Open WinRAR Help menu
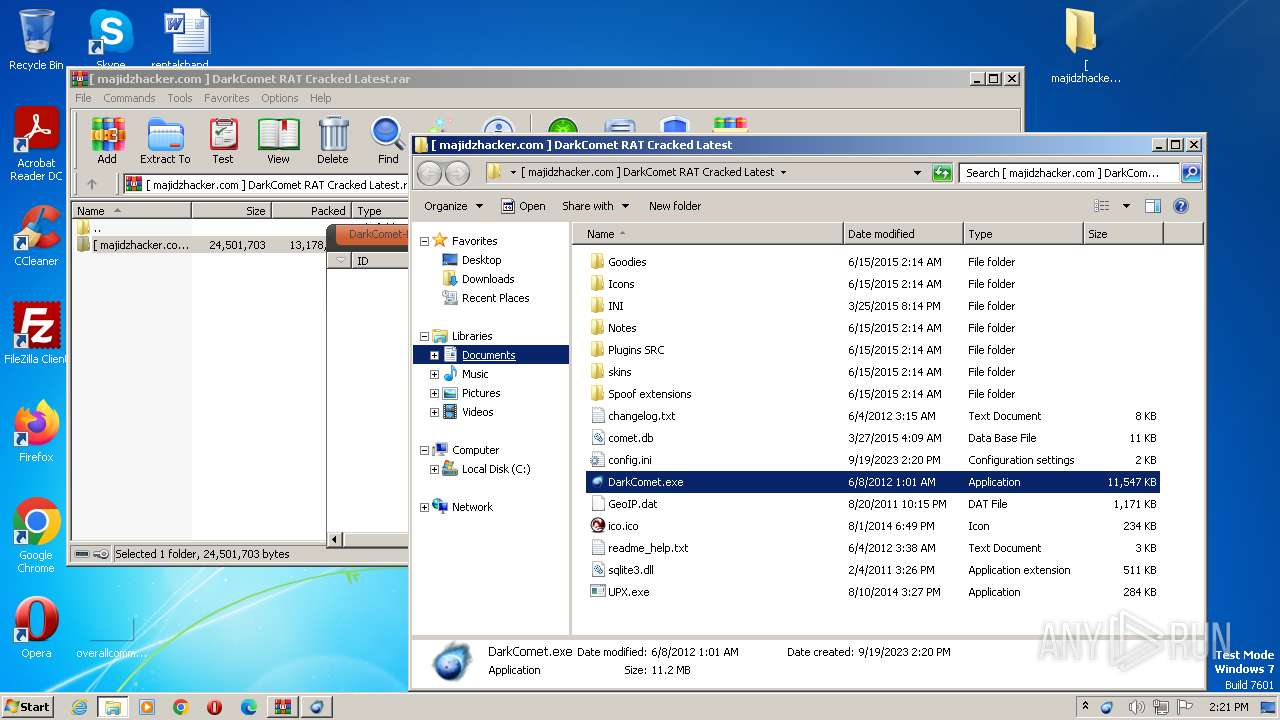This screenshot has width=1280, height=720. (320, 98)
